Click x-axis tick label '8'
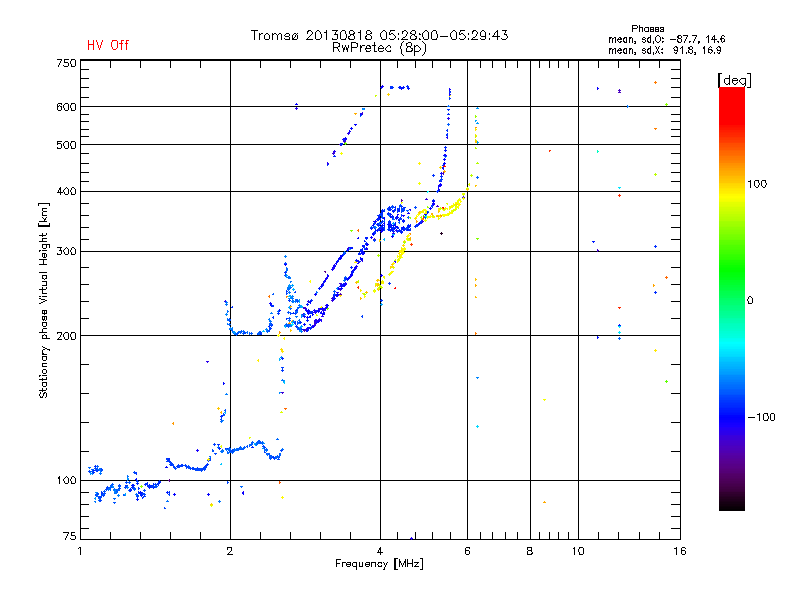 click(x=530, y=551)
